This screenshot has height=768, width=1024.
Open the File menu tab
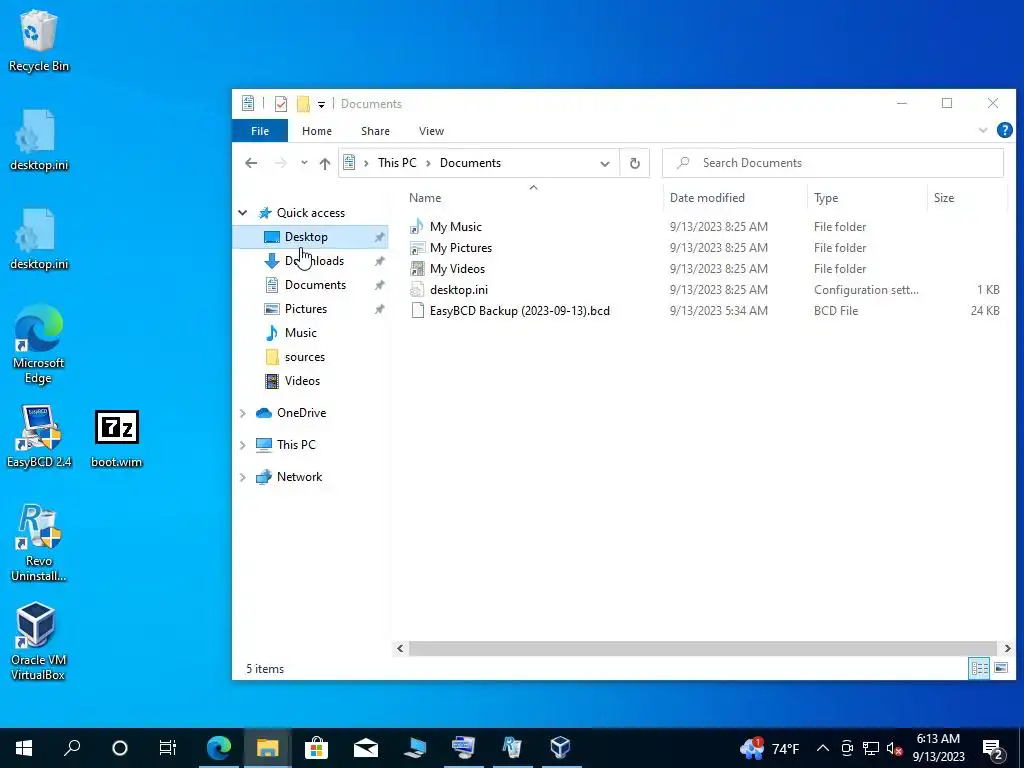(260, 131)
